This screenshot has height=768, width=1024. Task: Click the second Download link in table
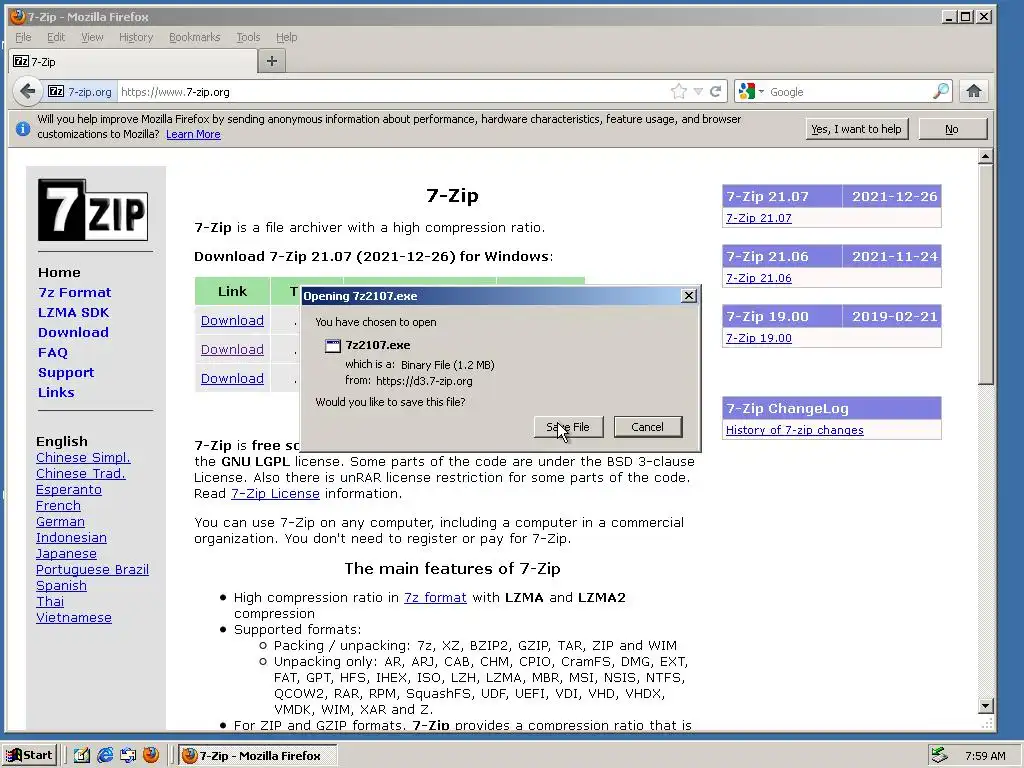(232, 349)
